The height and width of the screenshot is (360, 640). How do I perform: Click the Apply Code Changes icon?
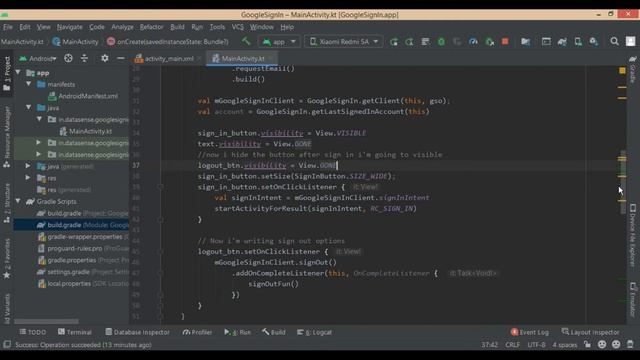click(425, 42)
